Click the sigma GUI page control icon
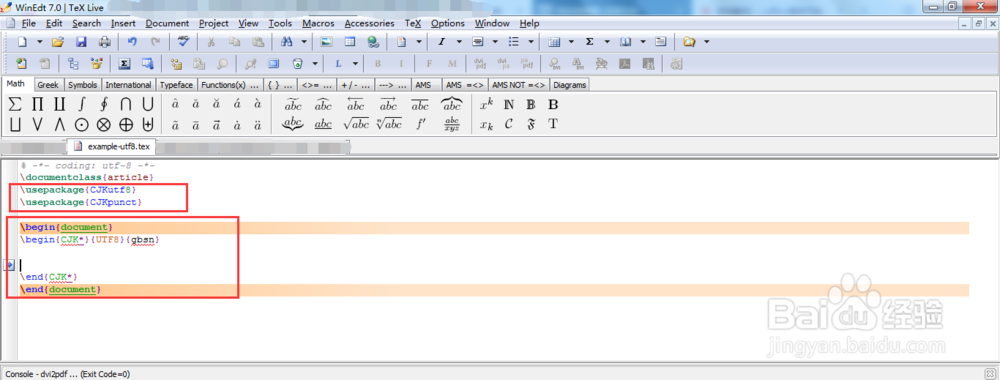This screenshot has width=1000, height=380. tap(125, 64)
